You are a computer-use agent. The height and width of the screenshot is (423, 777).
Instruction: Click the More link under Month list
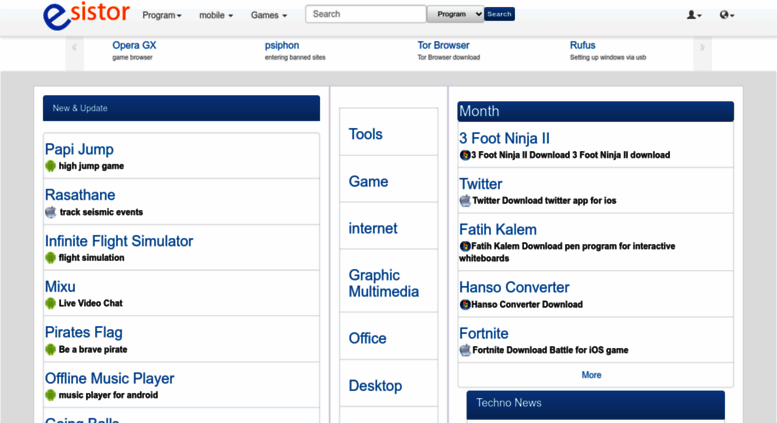pyautogui.click(x=591, y=375)
